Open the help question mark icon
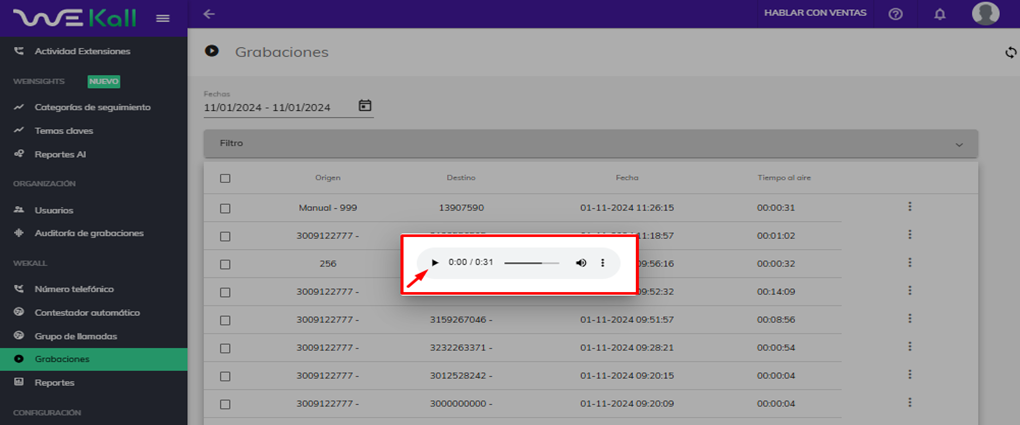The height and width of the screenshot is (425, 1020). [896, 14]
